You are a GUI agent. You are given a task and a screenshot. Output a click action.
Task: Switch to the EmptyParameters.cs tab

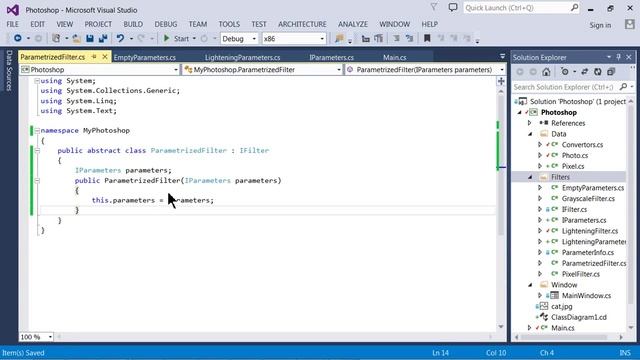coord(144,58)
